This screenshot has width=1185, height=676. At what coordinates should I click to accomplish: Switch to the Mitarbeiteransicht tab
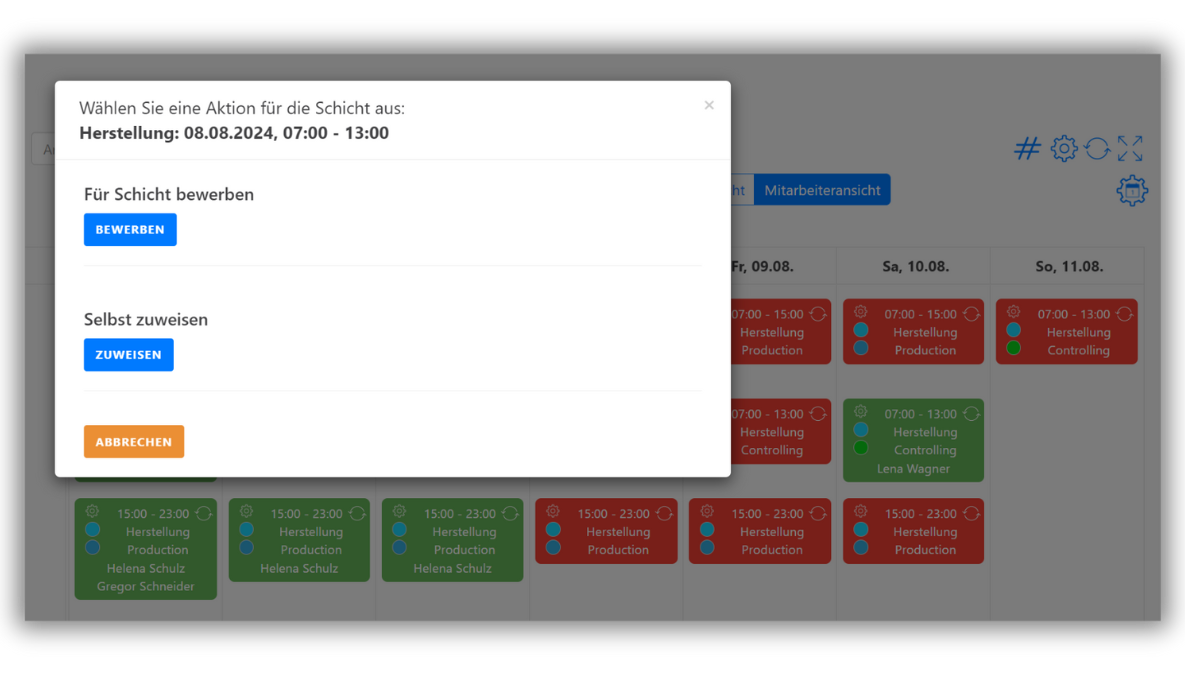pos(822,190)
